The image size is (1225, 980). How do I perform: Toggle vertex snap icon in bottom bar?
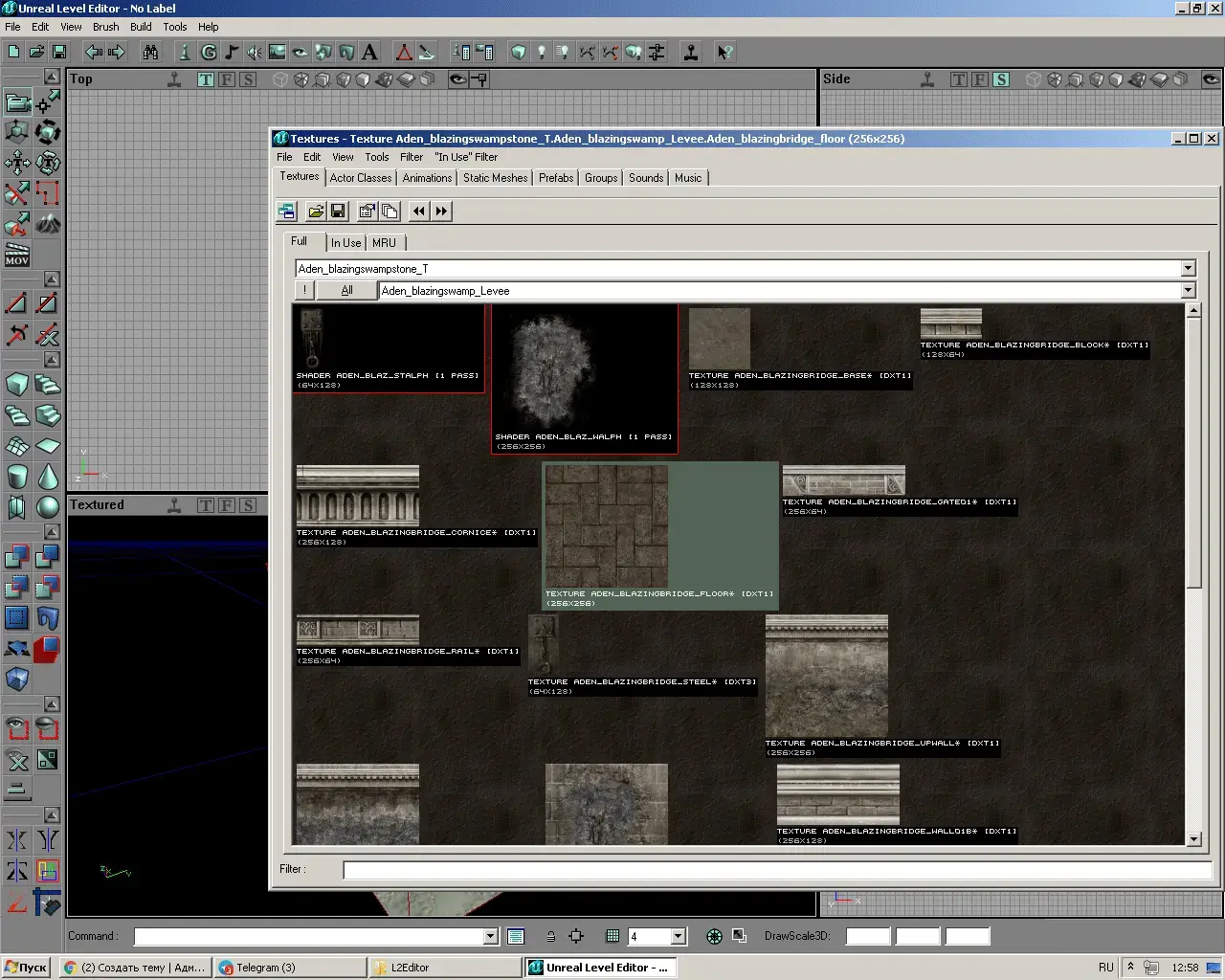576,936
